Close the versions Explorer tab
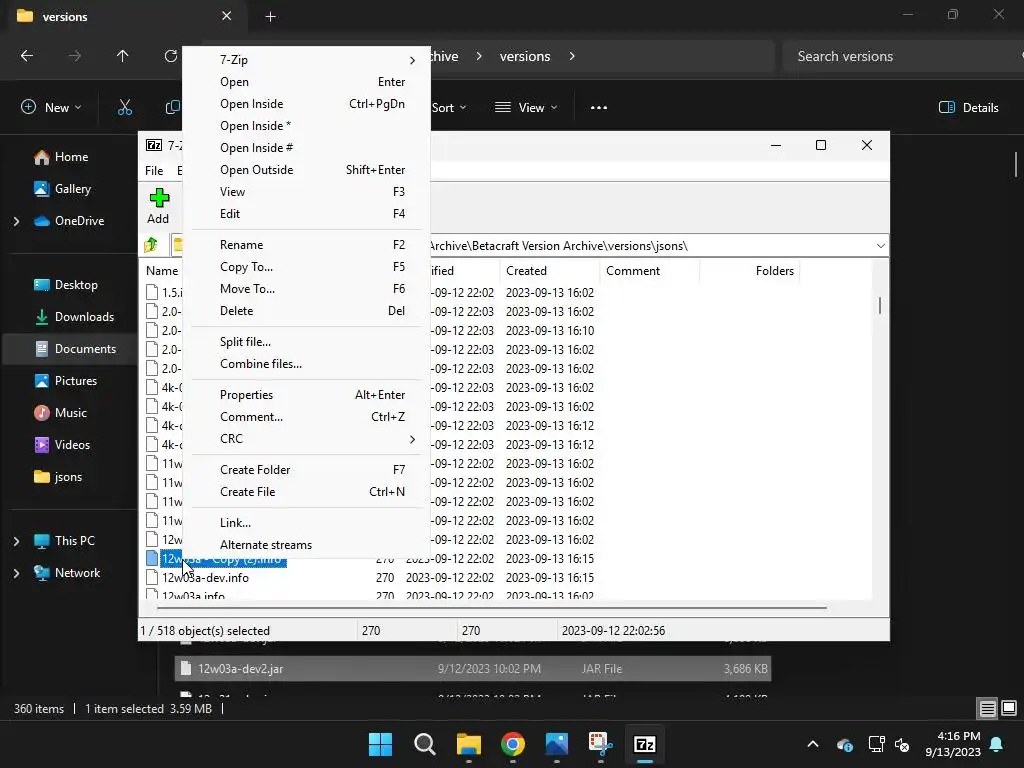1024x768 pixels. tap(227, 16)
